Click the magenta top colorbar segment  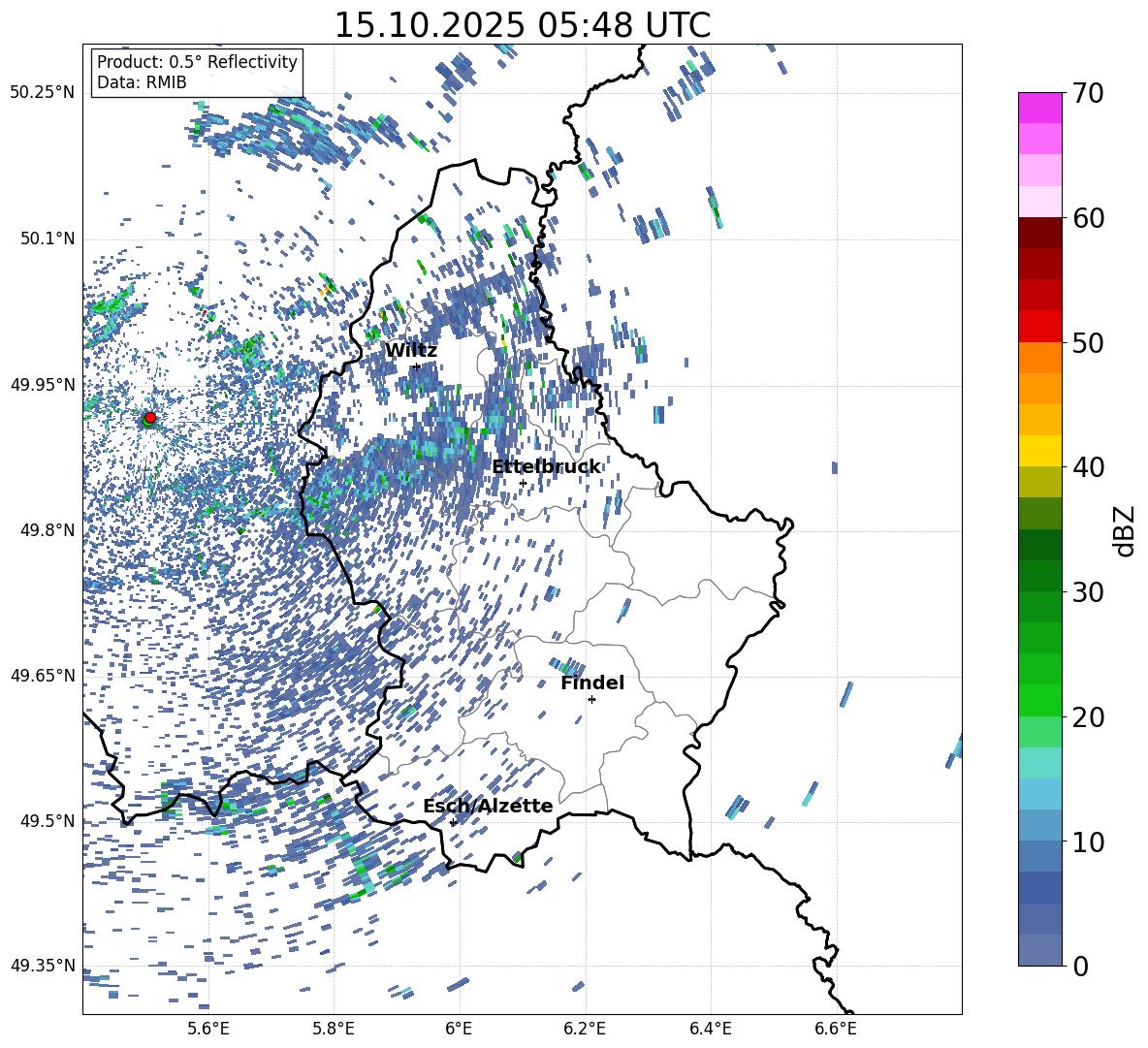[1039, 108]
